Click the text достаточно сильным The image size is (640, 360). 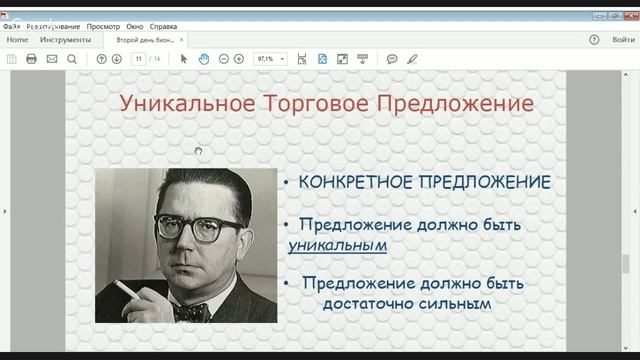coord(407,304)
